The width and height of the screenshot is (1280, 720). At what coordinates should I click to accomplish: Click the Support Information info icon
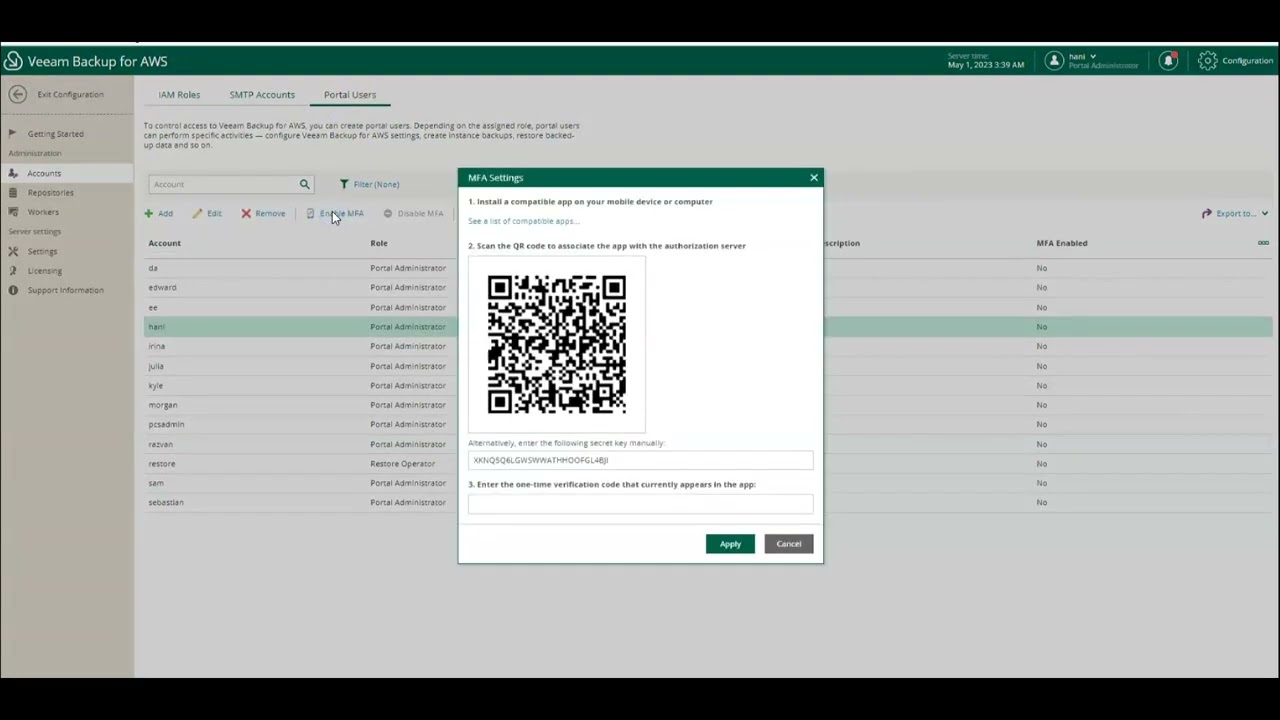point(13,290)
